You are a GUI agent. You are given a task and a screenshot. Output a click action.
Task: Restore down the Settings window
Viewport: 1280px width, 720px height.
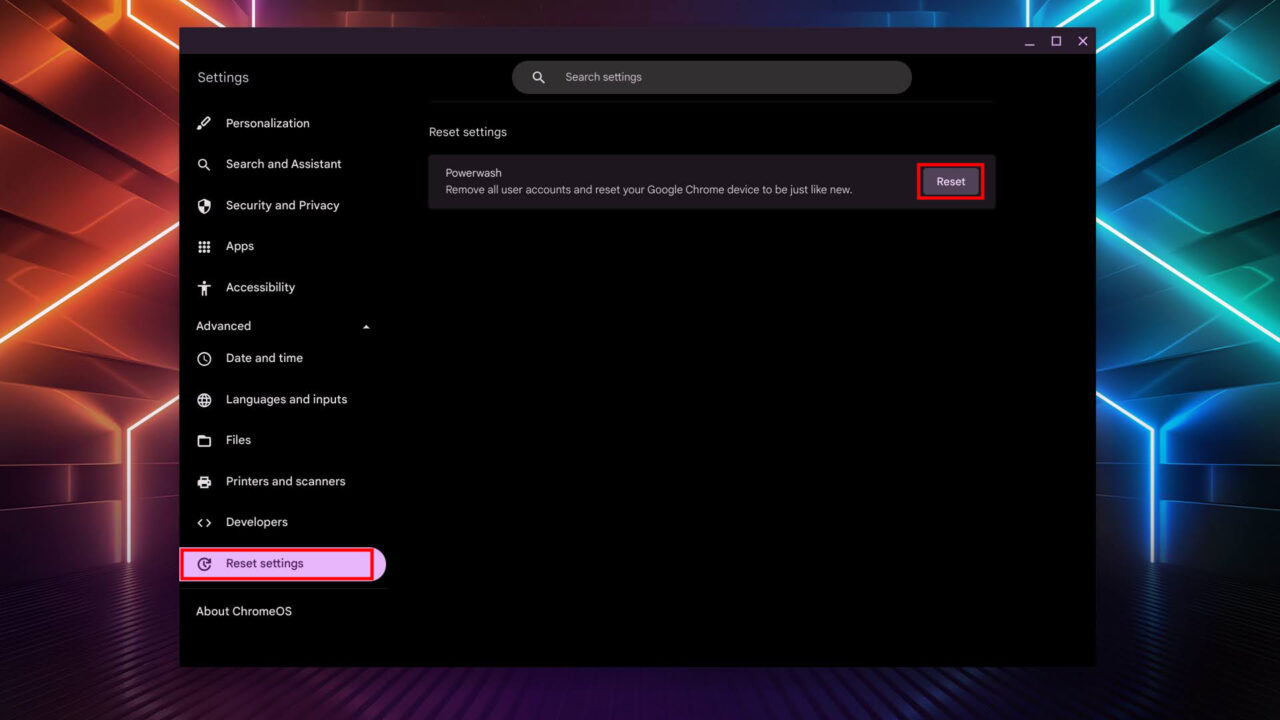(1056, 41)
